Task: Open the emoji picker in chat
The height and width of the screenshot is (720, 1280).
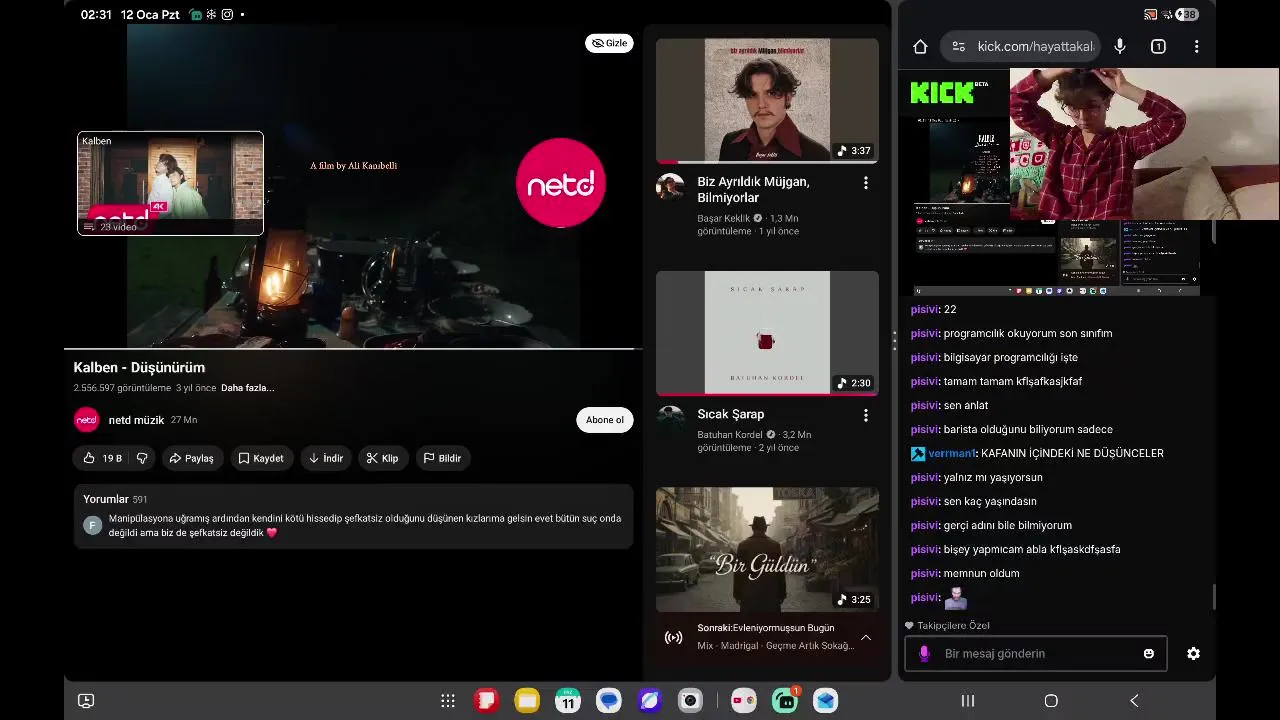Action: pos(1149,653)
